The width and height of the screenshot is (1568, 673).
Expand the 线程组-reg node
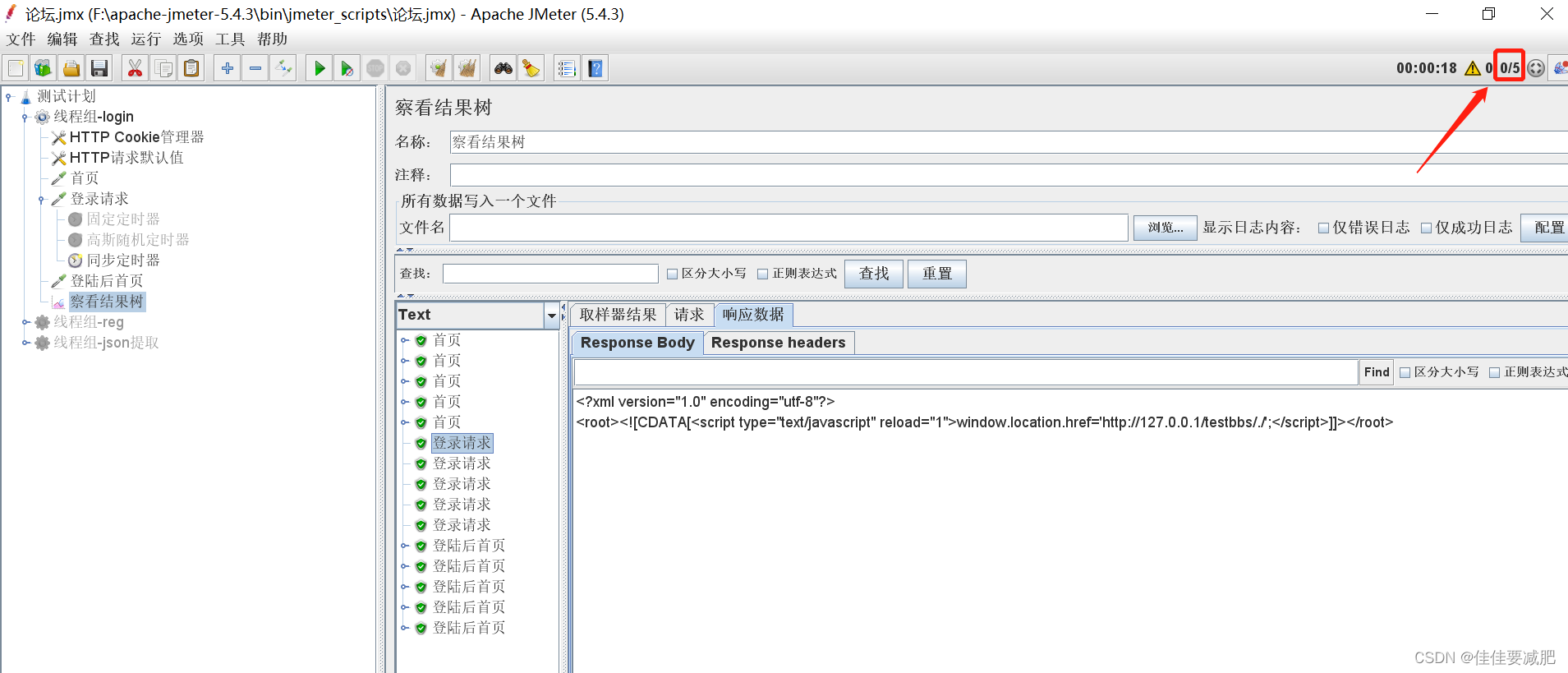(25, 323)
